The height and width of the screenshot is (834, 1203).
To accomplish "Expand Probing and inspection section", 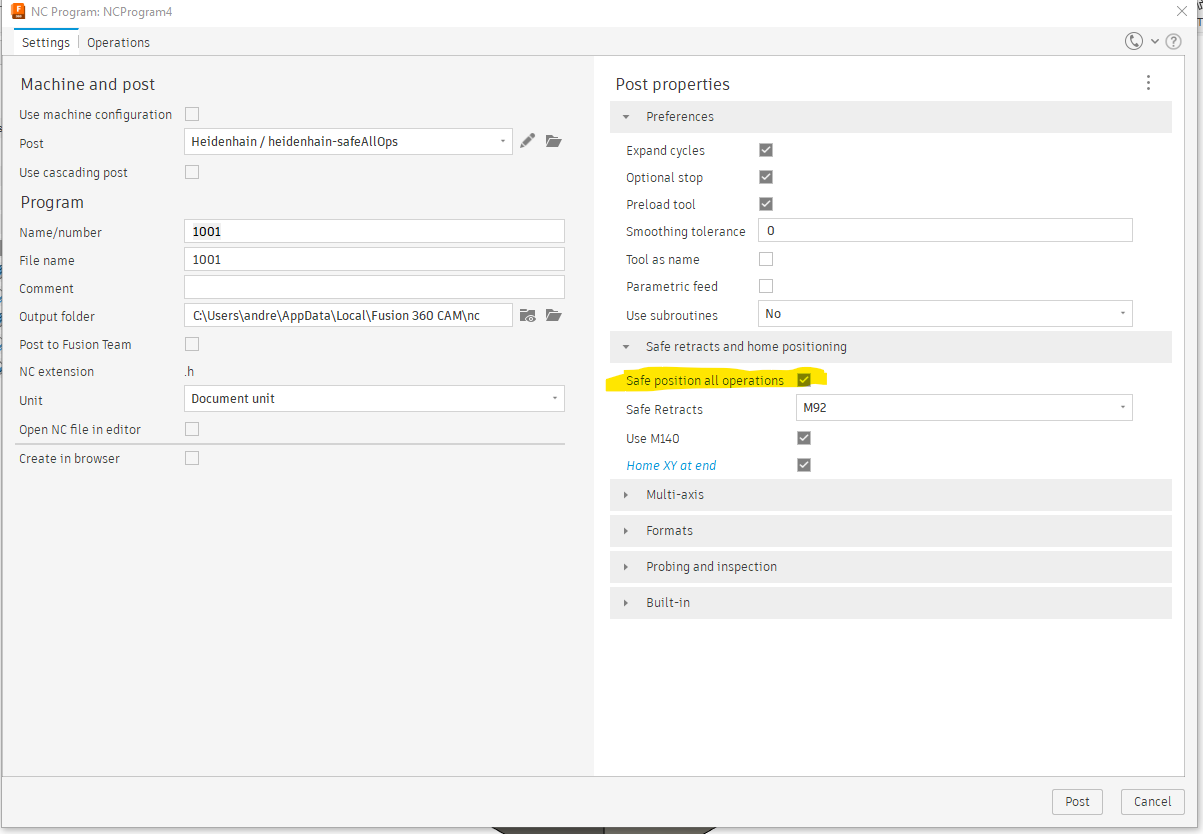I will tap(890, 567).
